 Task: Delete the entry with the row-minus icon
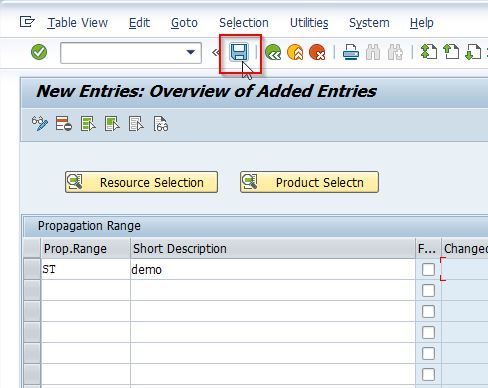(64, 124)
